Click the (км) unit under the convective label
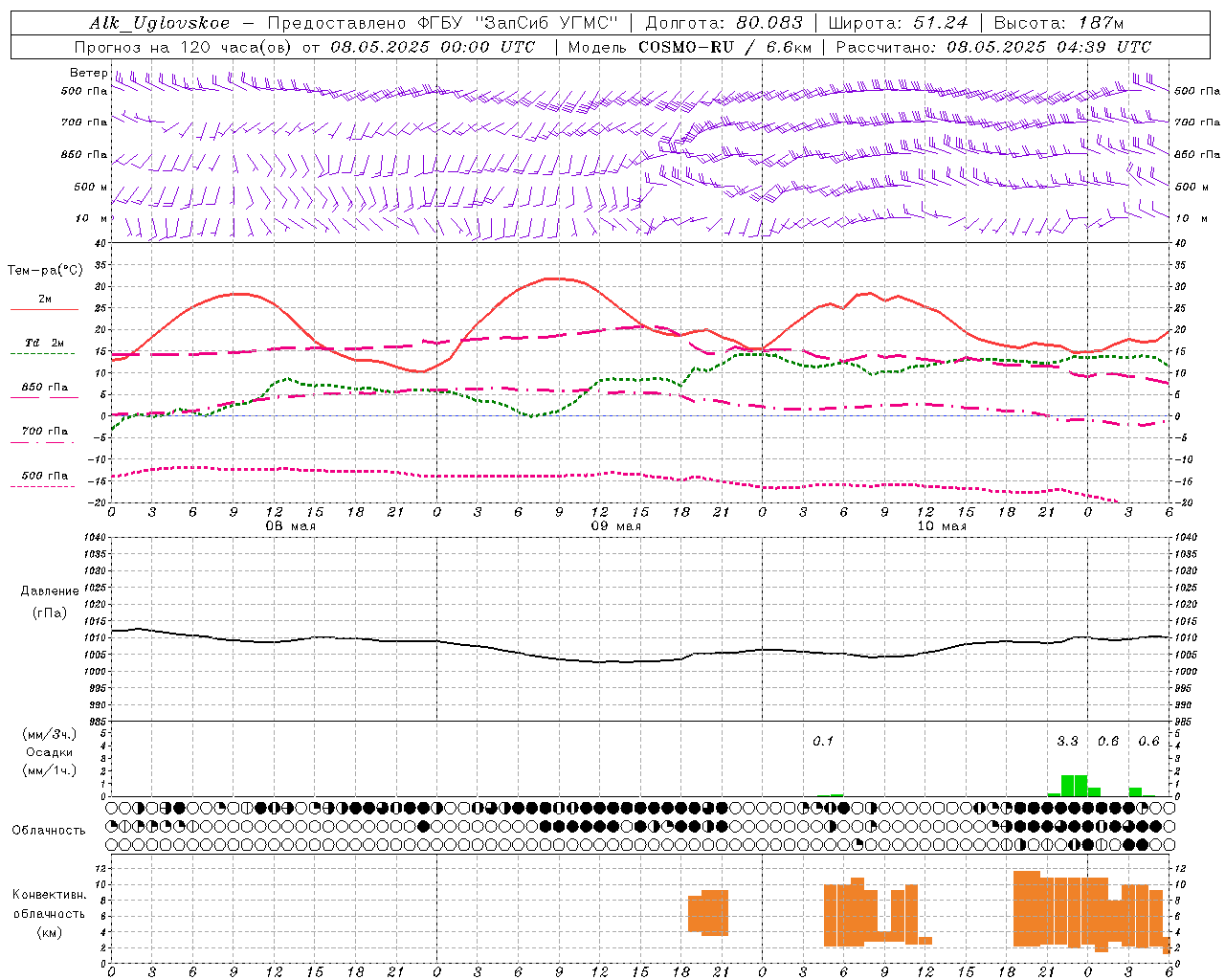1225x980 pixels. click(x=50, y=932)
